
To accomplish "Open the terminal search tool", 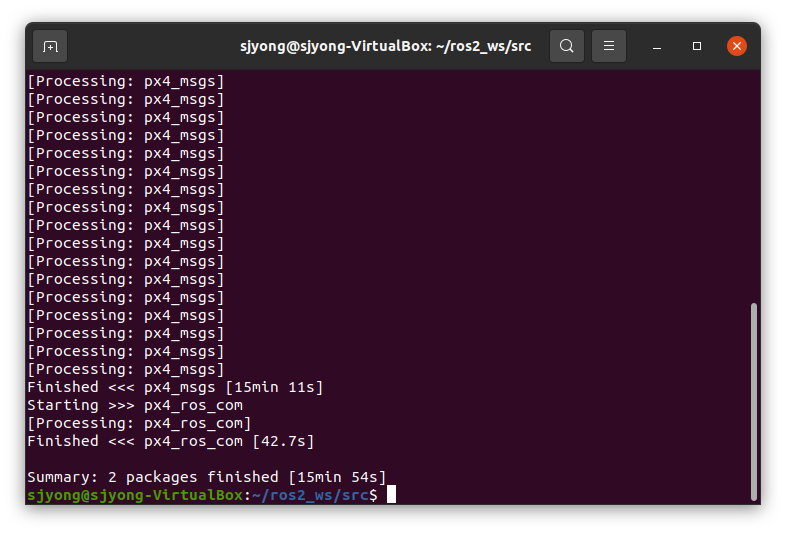I will pyautogui.click(x=566, y=46).
